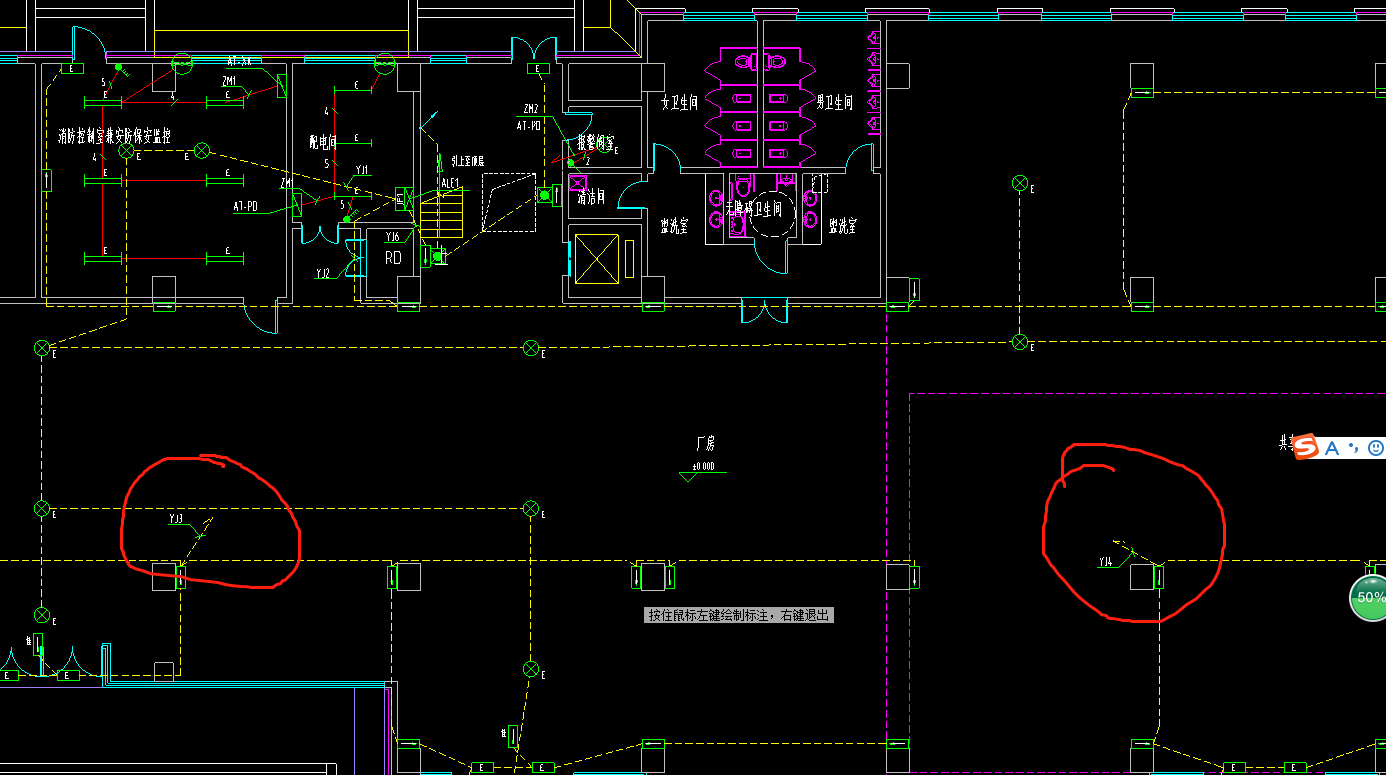Image resolution: width=1386 pixels, height=775 pixels.
Task: Select the ZM2 circuit label
Action: tap(531, 109)
